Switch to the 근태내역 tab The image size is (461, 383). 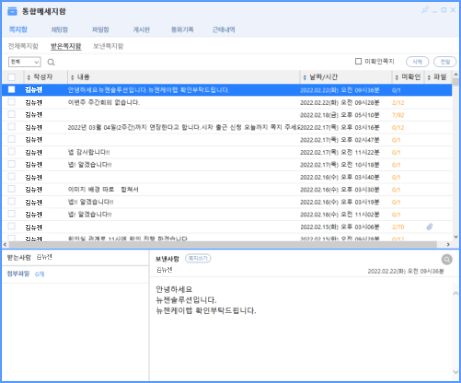click(x=224, y=29)
